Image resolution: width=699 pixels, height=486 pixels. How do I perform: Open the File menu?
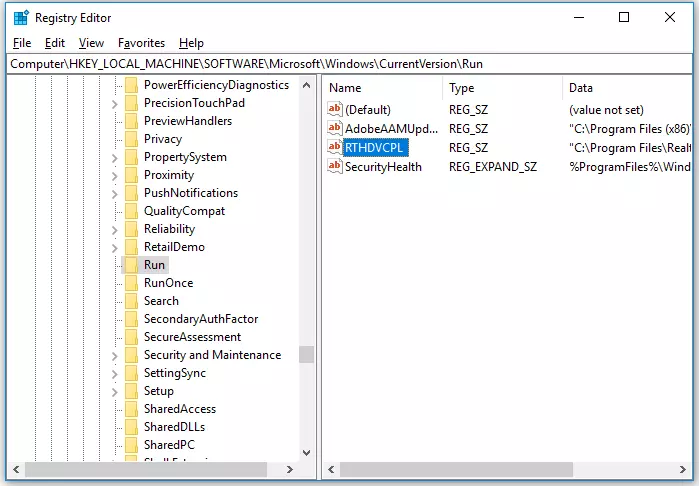click(22, 43)
